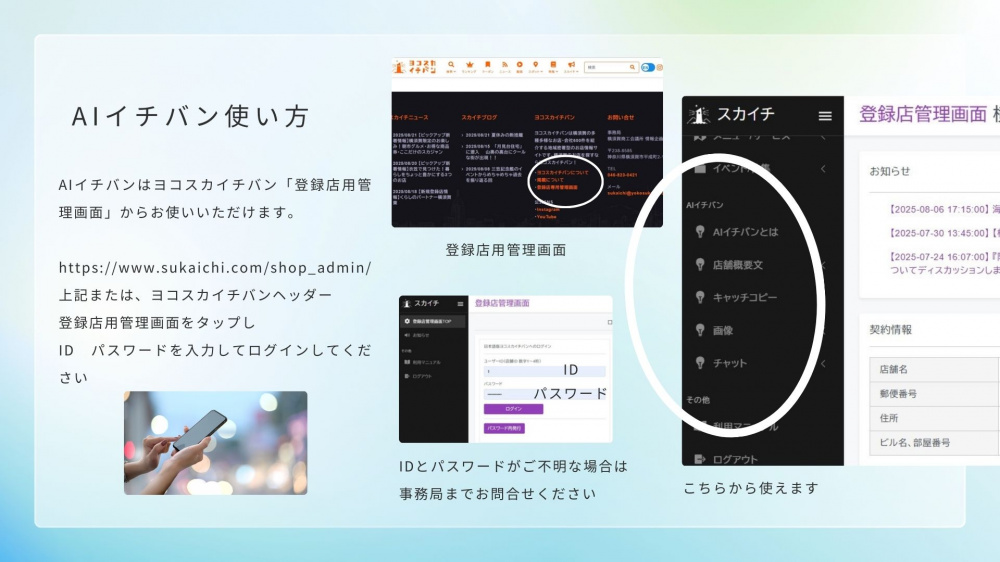Click the password input field

(545, 394)
